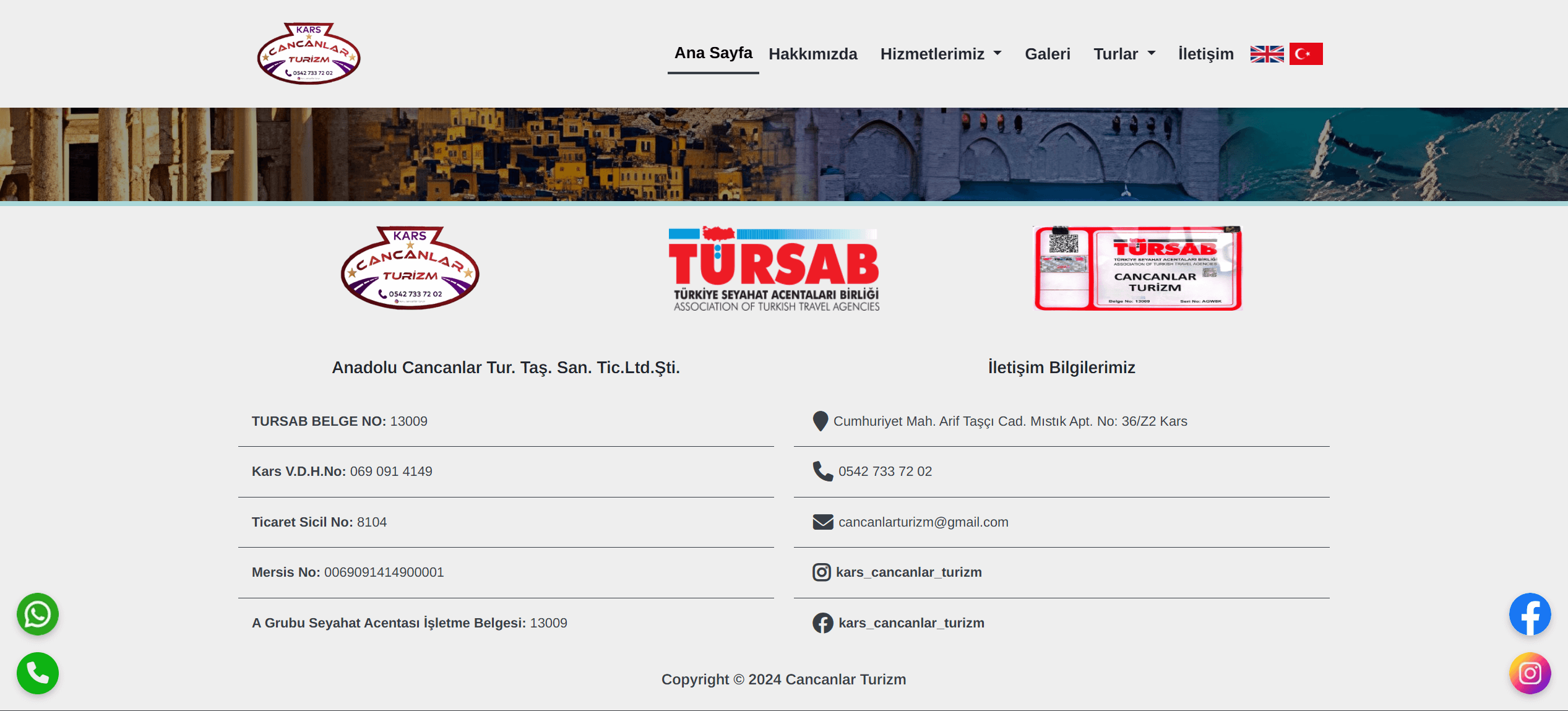Image resolution: width=1568 pixels, height=711 pixels.
Task: Click the large Kars Cancanlar Turizm logo image
Action: coord(410,268)
